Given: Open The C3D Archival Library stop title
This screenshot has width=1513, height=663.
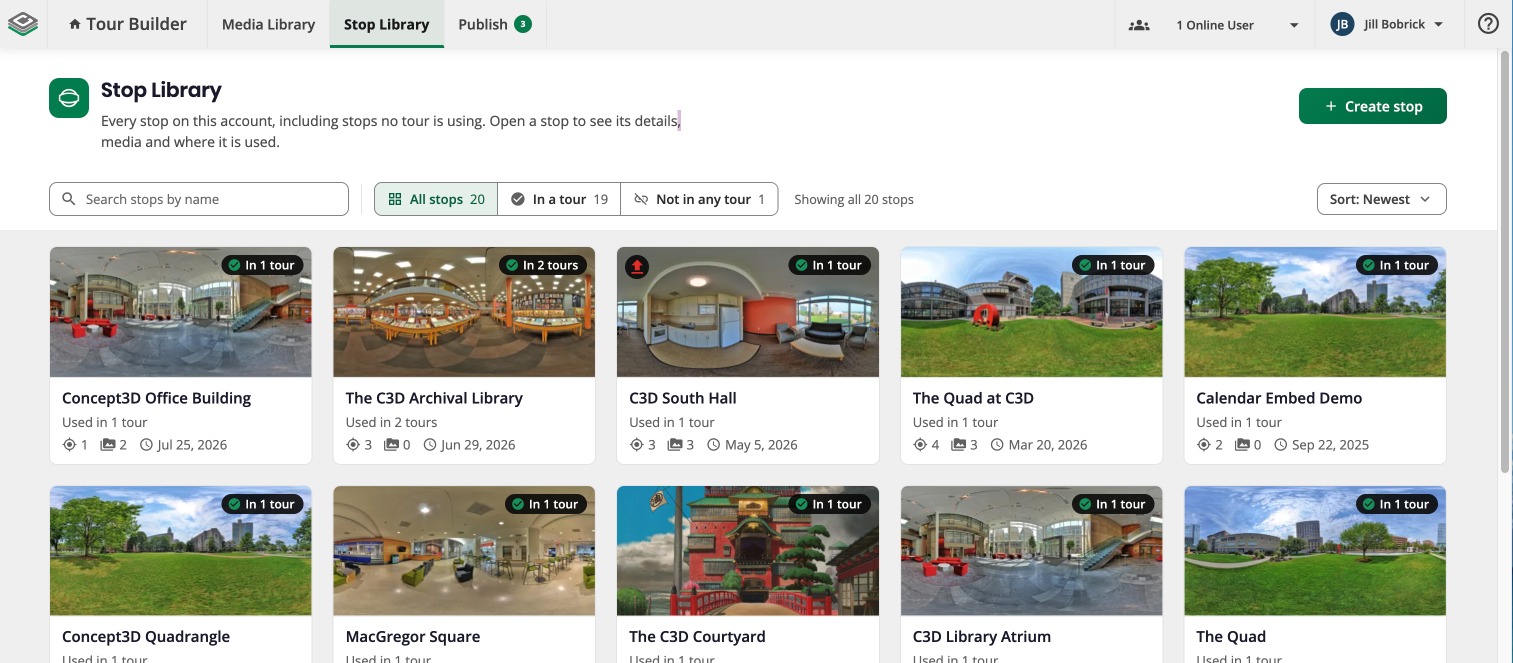Looking at the screenshot, I should (434, 398).
